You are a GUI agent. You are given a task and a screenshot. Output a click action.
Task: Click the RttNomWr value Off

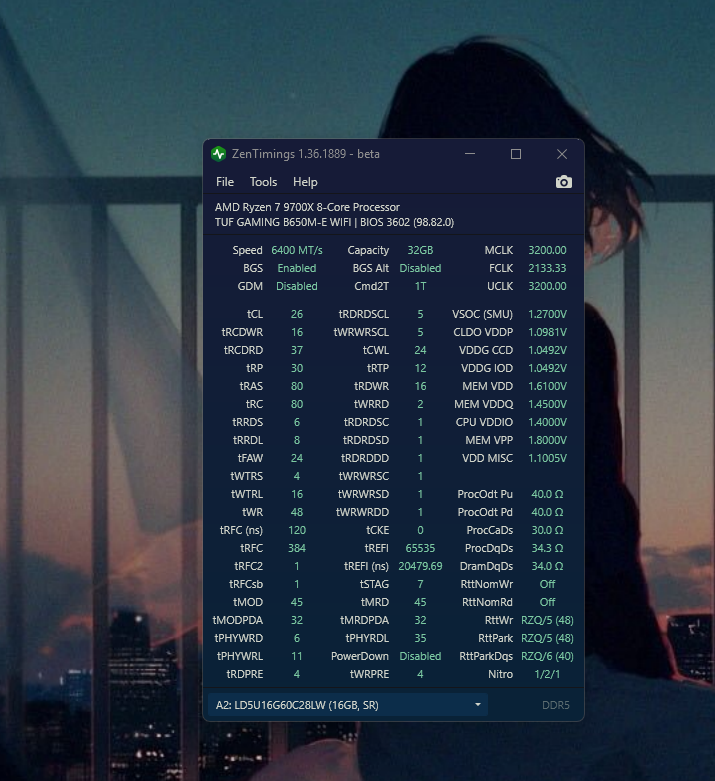547,584
